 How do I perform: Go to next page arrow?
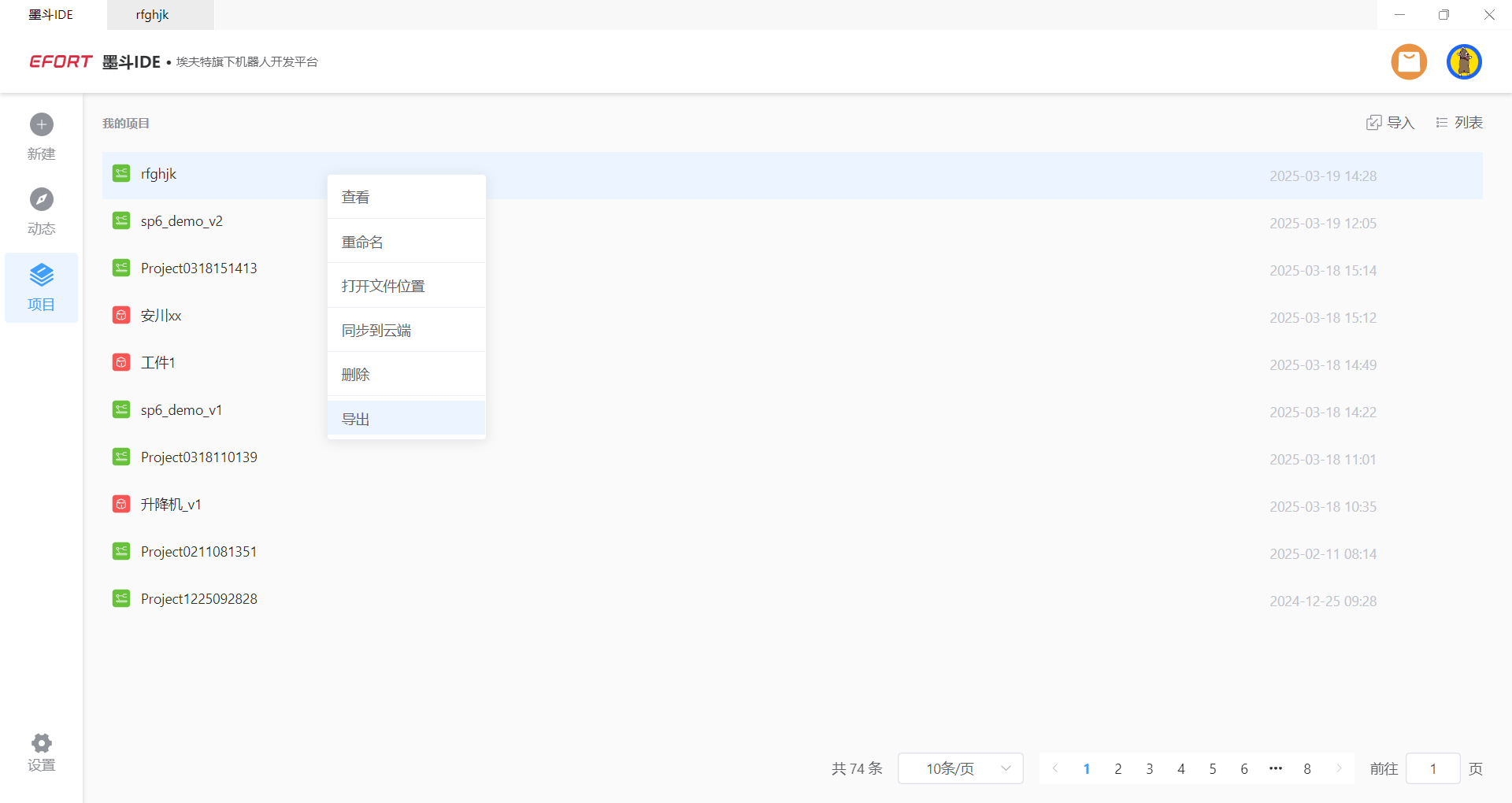1339,768
